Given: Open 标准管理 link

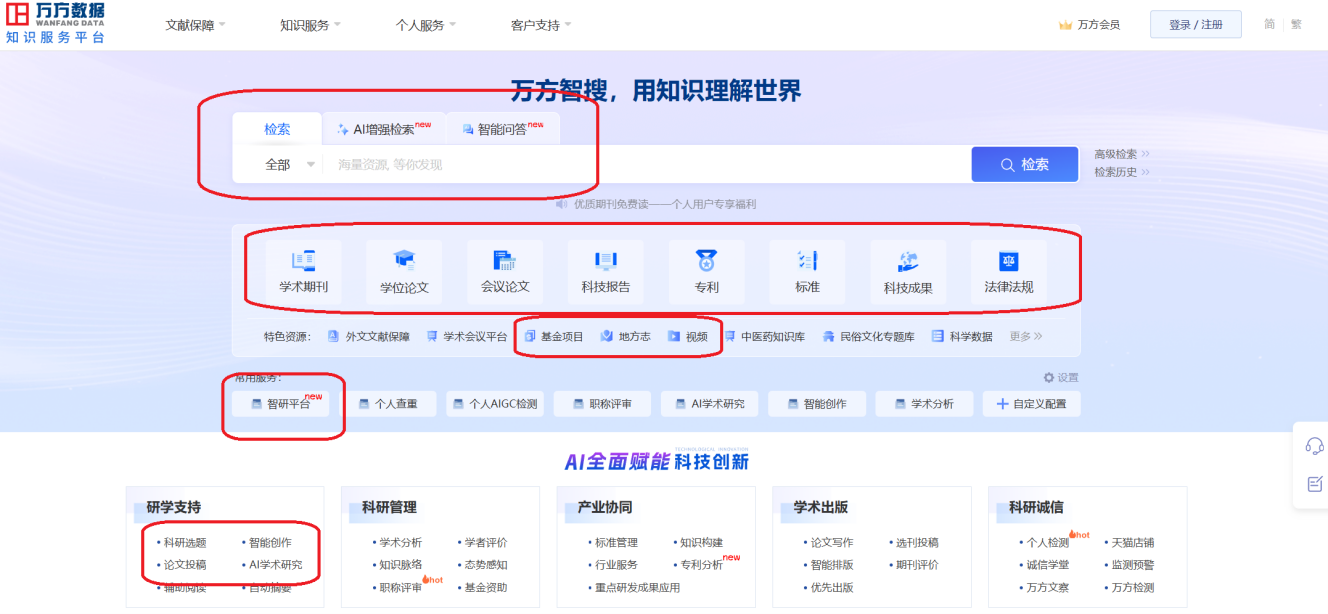Looking at the screenshot, I should click(x=616, y=543).
